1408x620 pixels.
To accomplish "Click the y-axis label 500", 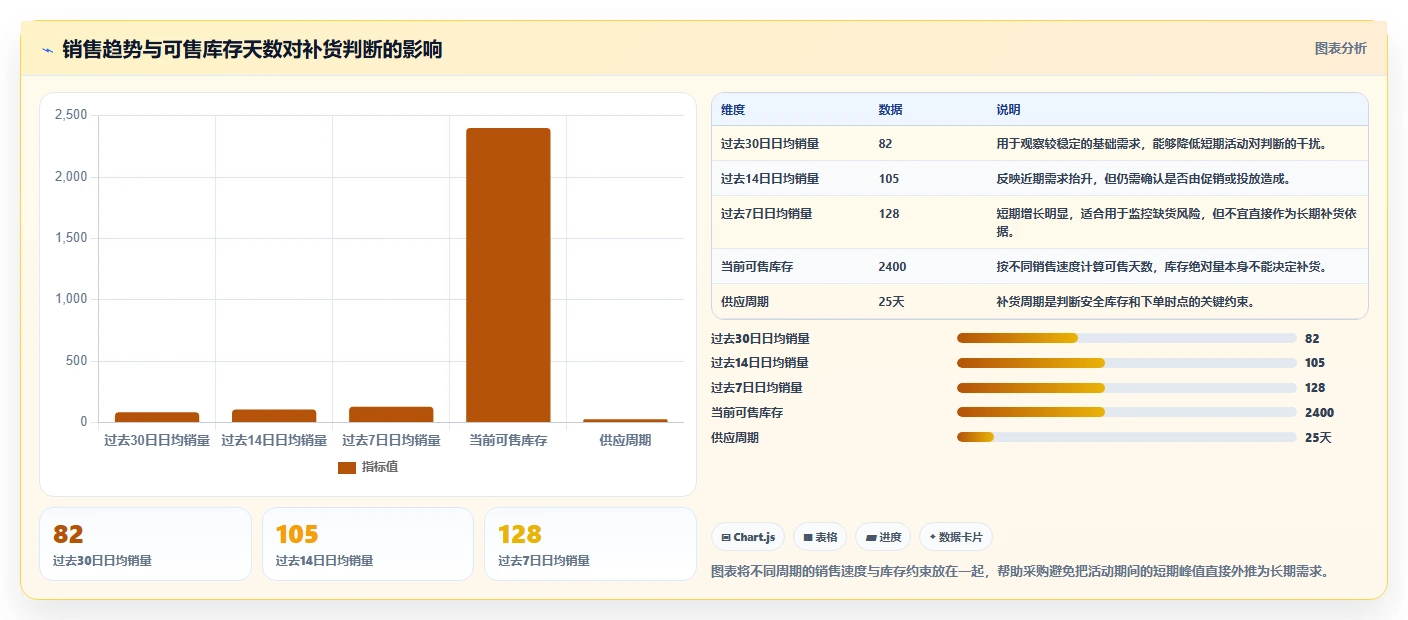I will click(x=76, y=361).
